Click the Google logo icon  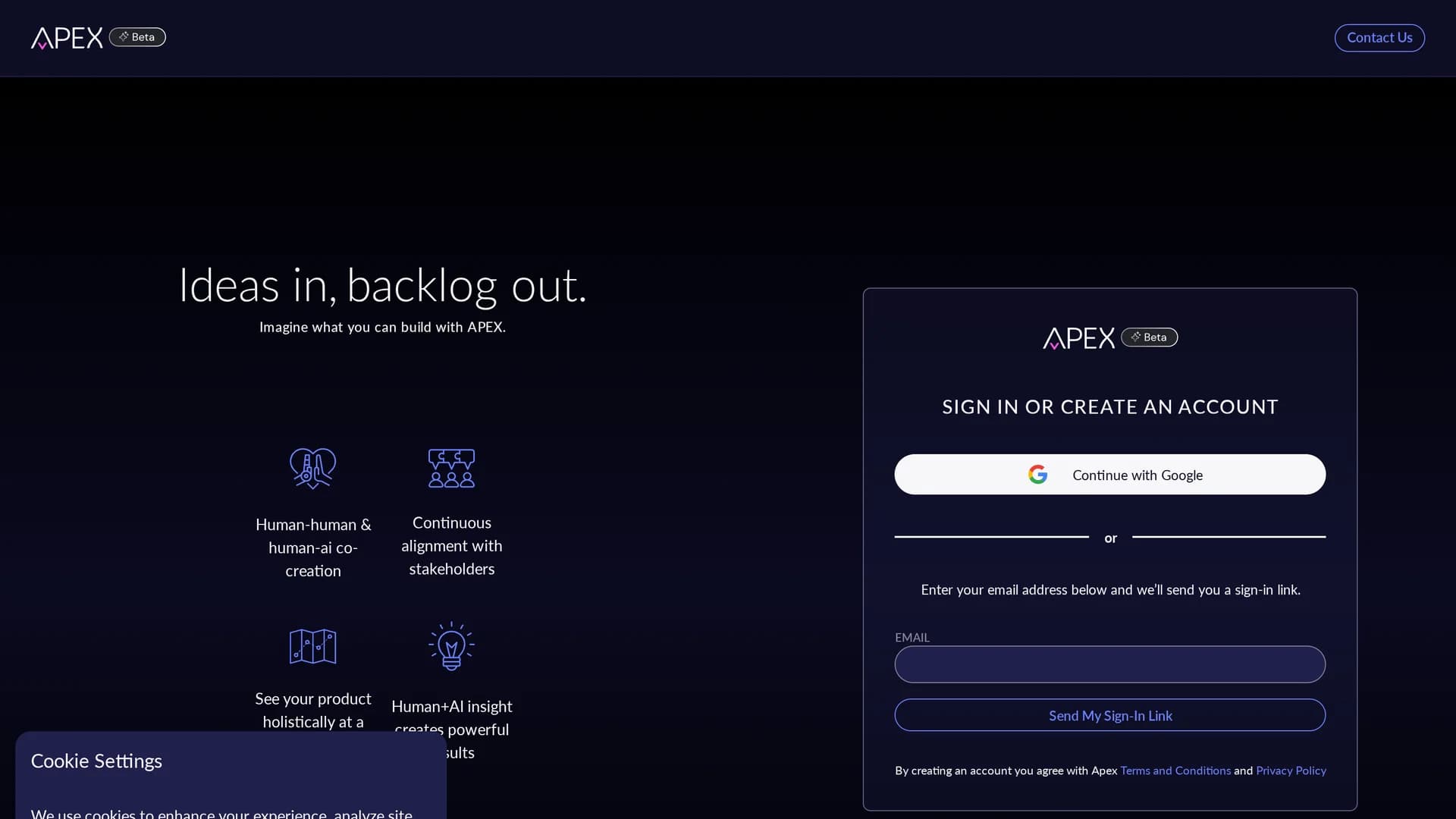tap(1038, 475)
